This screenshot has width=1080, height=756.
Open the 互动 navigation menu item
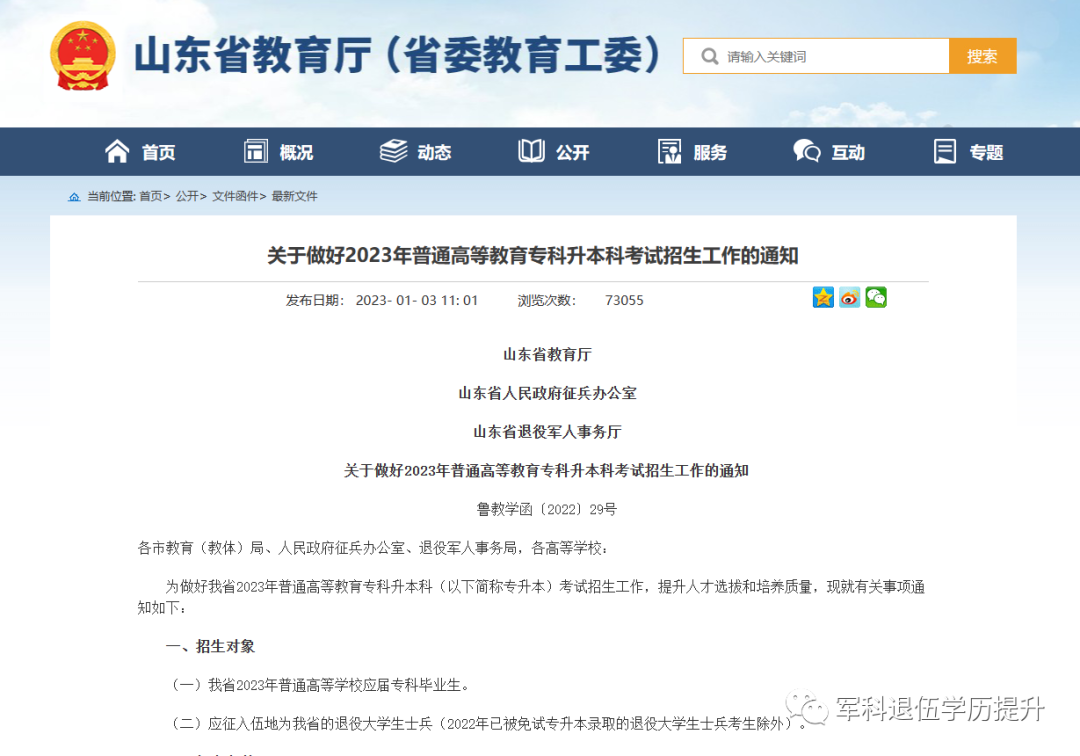(x=846, y=151)
